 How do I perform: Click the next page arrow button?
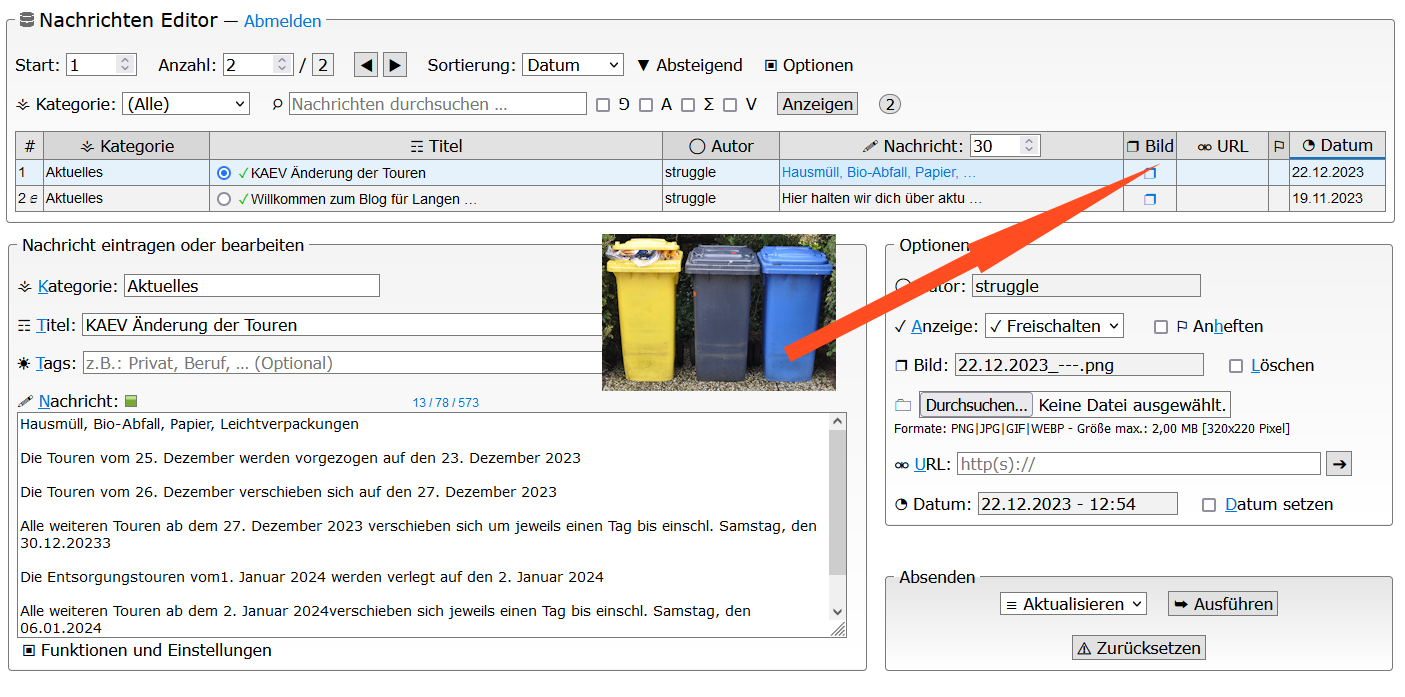(395, 65)
